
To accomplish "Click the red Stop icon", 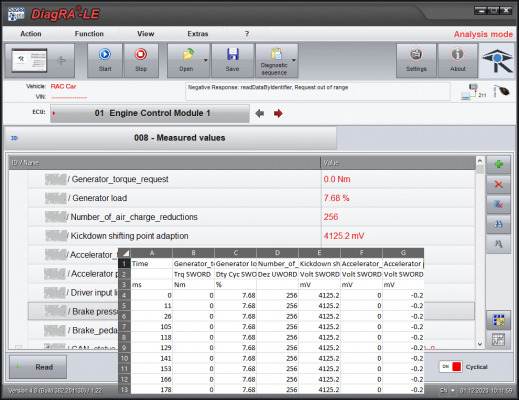I will coord(141,54).
